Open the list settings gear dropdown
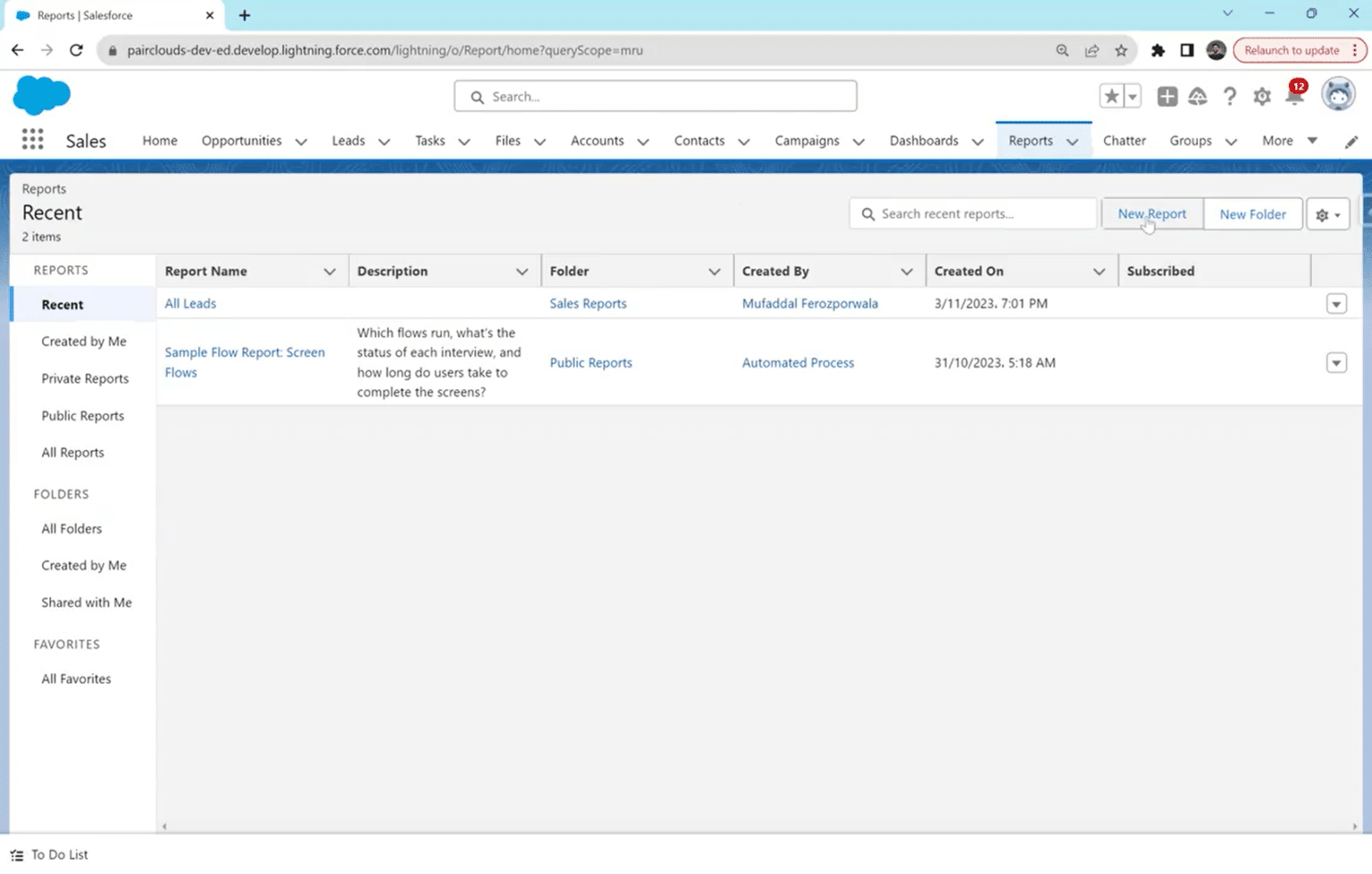Screen dimensions: 1372x874 click(1327, 214)
